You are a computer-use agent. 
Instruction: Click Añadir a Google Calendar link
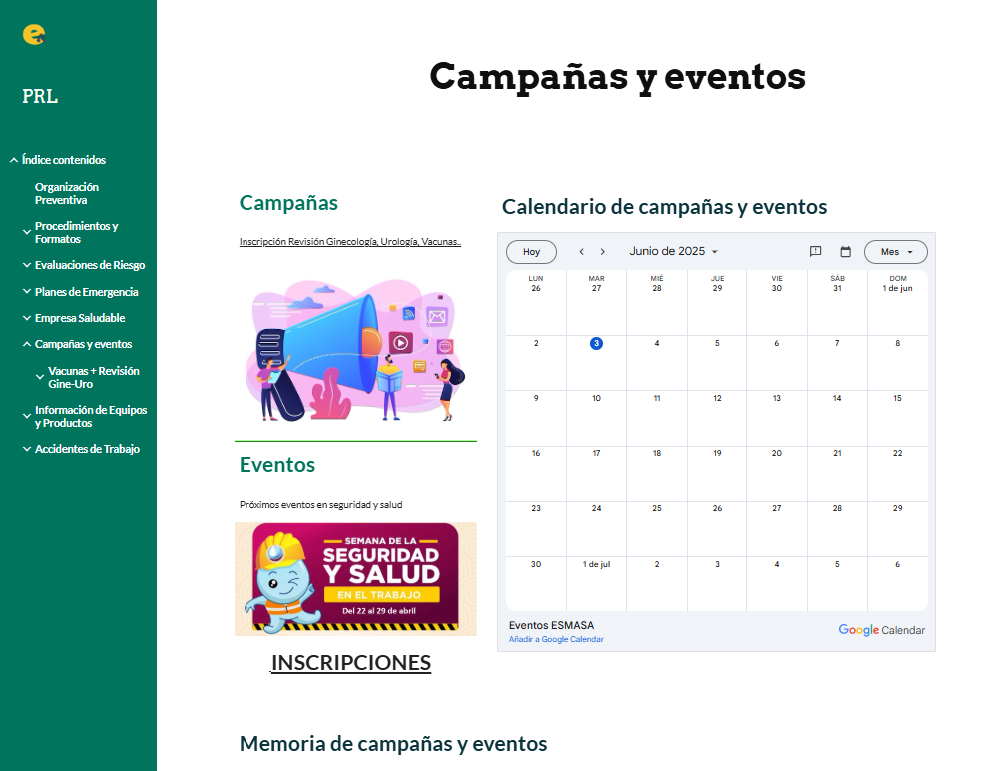[x=556, y=639]
